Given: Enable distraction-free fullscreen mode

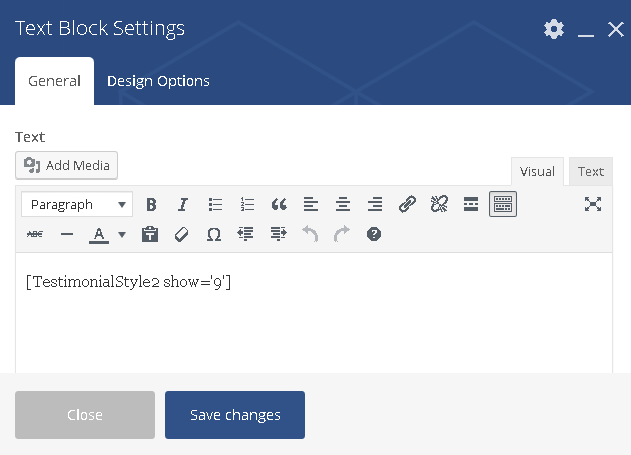Looking at the screenshot, I should 593,205.
